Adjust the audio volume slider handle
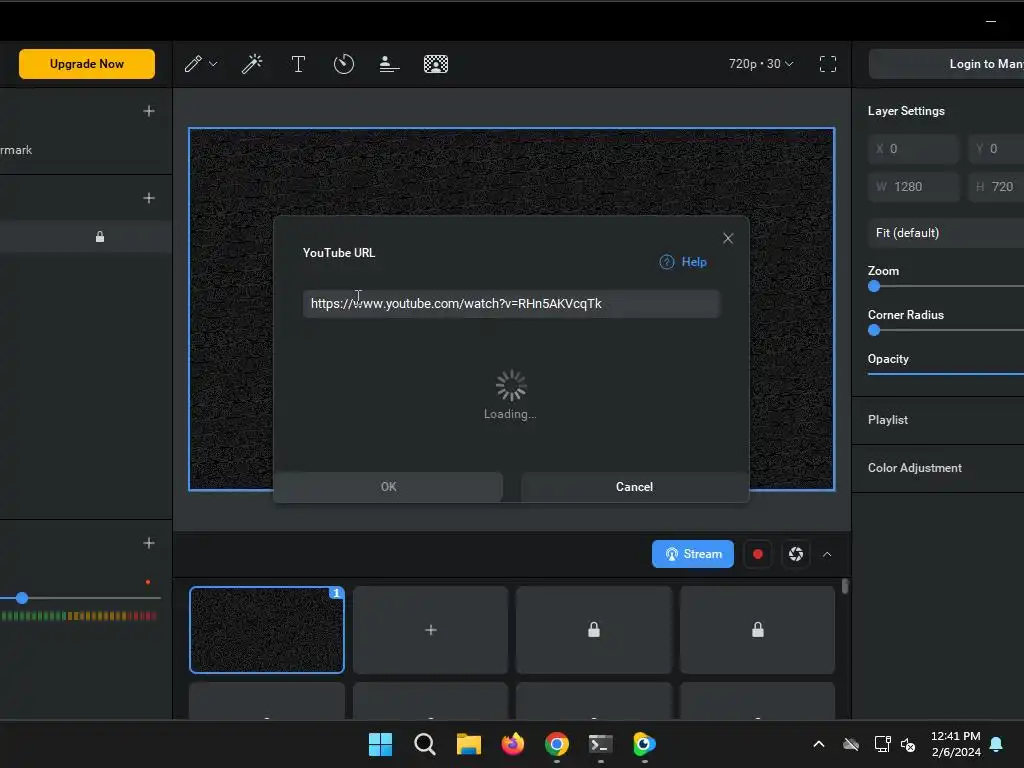Viewport: 1024px width, 768px height. coord(22,598)
